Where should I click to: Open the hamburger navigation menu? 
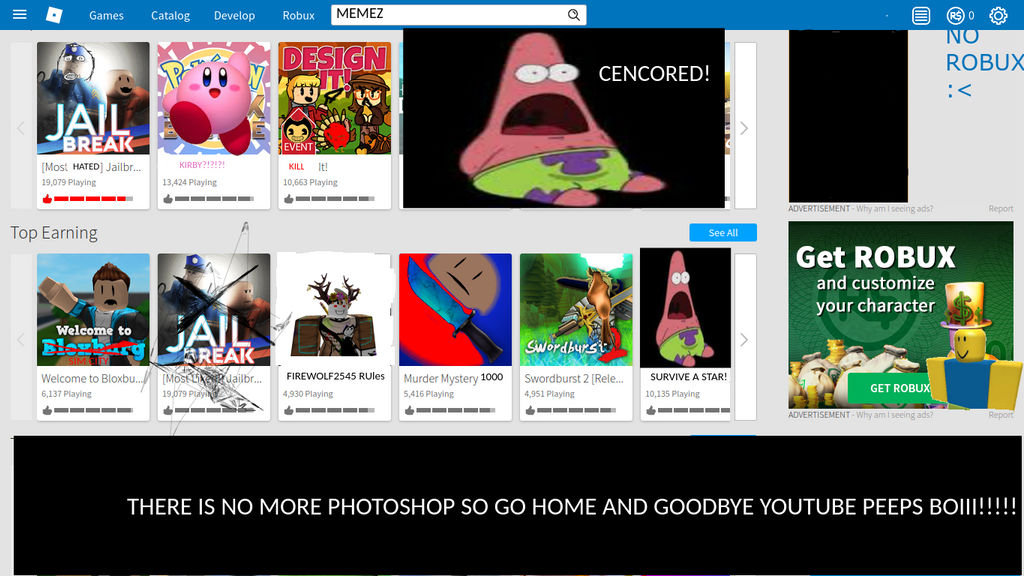(20, 14)
